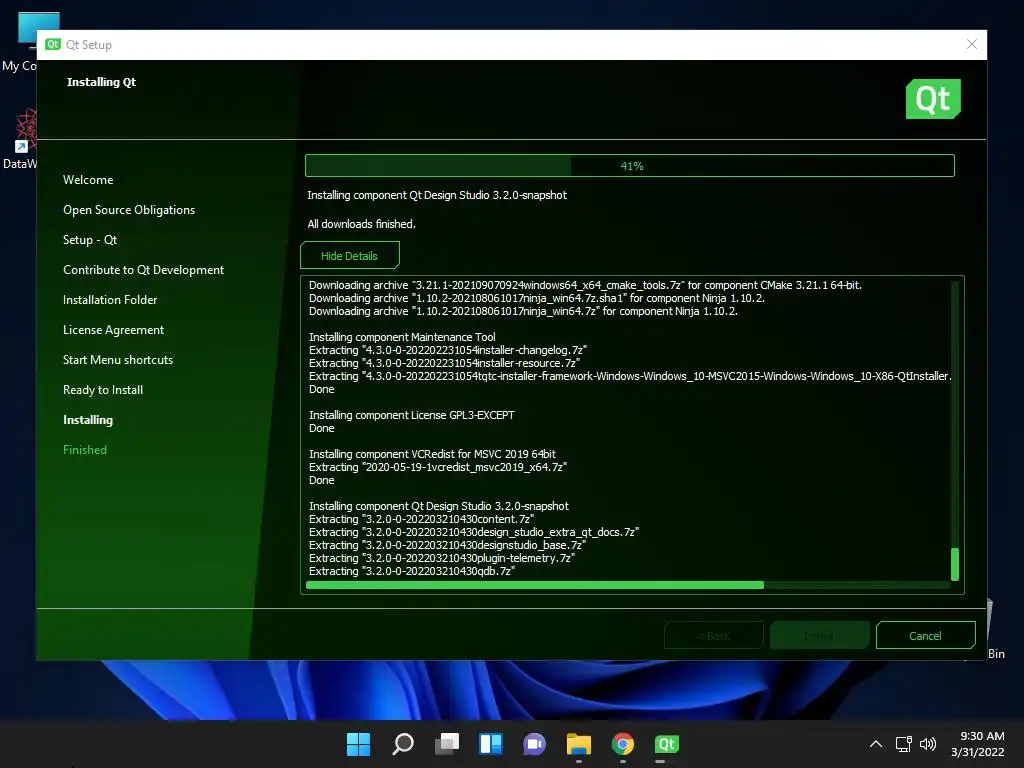1024x768 pixels.
Task: Click log line extracting content.7z
Action: pyautogui.click(x=421, y=519)
